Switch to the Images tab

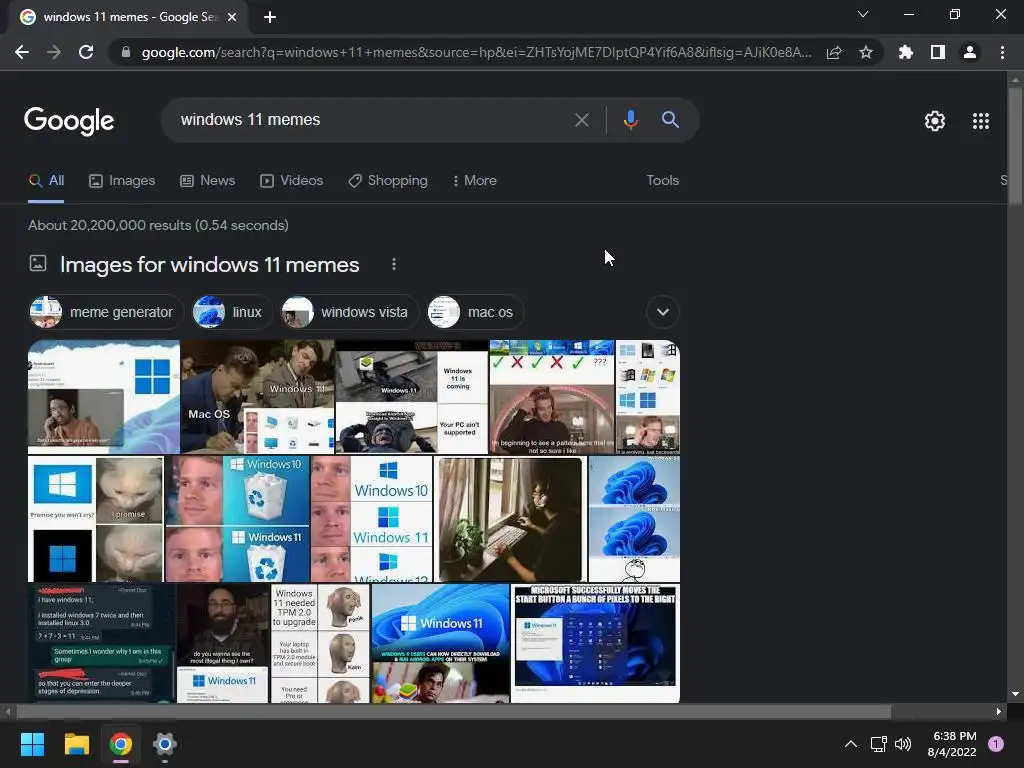122,181
